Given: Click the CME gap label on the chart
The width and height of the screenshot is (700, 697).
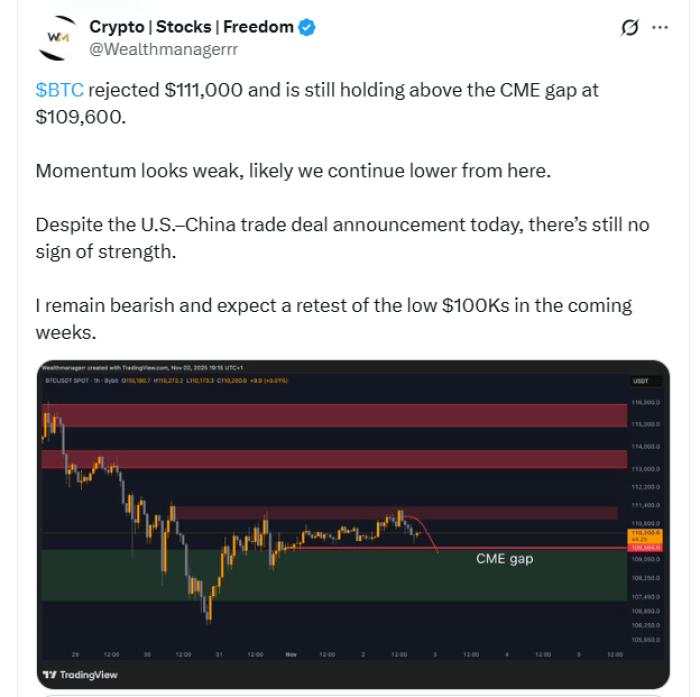Looking at the screenshot, I should click(504, 559).
